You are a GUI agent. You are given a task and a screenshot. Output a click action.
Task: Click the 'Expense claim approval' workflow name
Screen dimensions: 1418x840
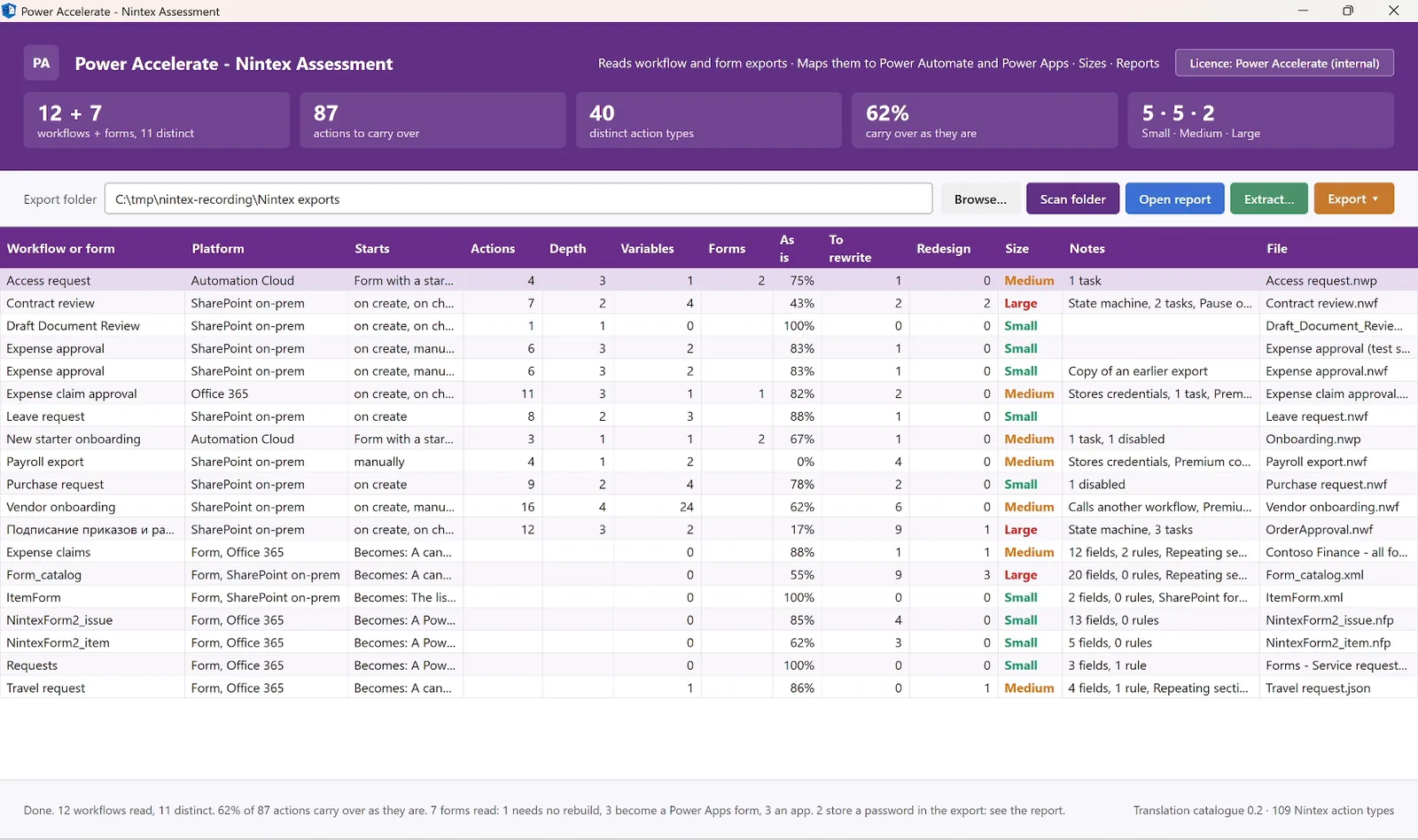[x=72, y=393]
